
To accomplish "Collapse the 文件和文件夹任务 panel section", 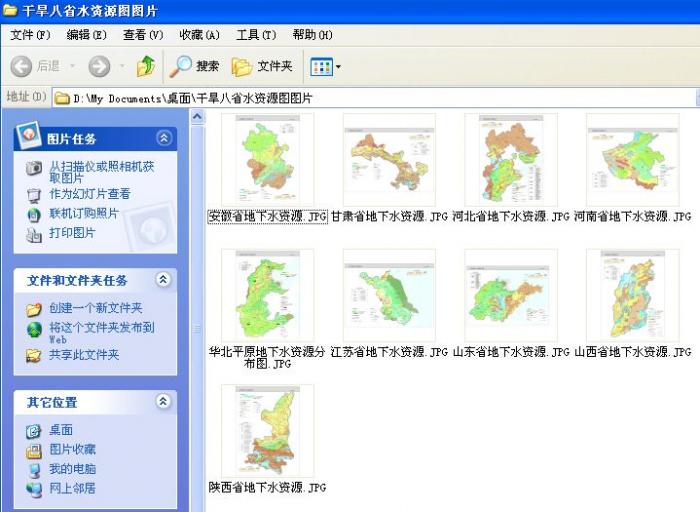I will [164, 281].
